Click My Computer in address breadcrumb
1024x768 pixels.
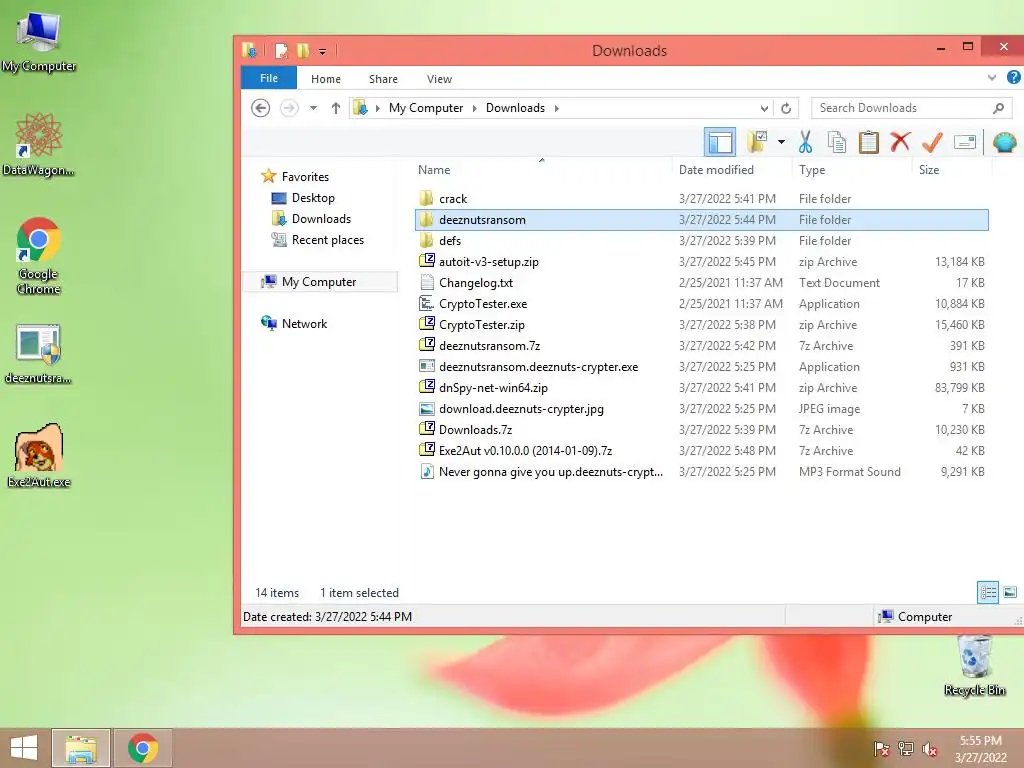[426, 108]
